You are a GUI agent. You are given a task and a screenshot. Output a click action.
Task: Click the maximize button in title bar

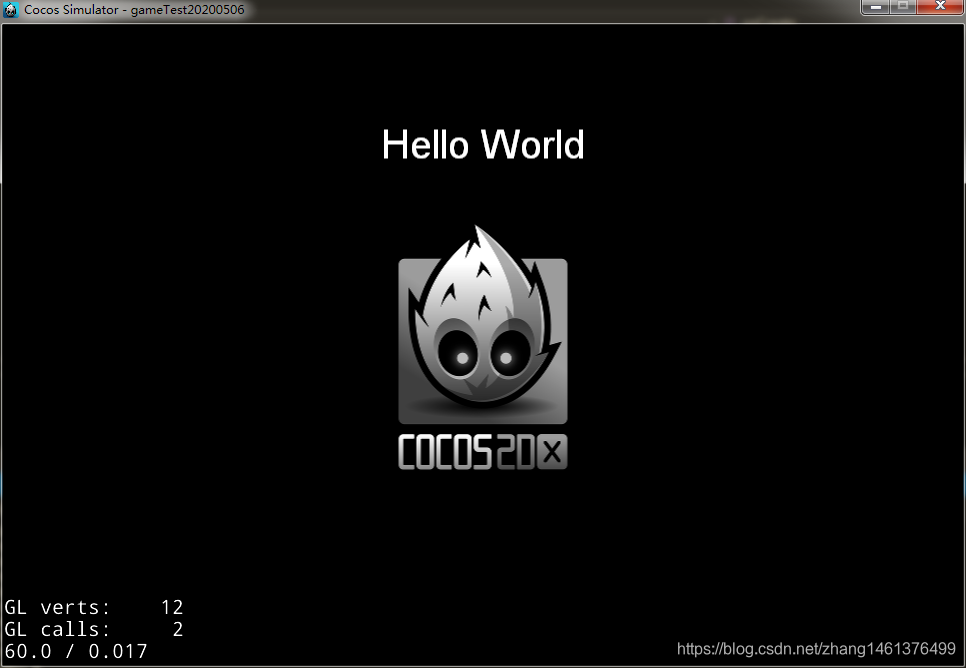tap(903, 6)
